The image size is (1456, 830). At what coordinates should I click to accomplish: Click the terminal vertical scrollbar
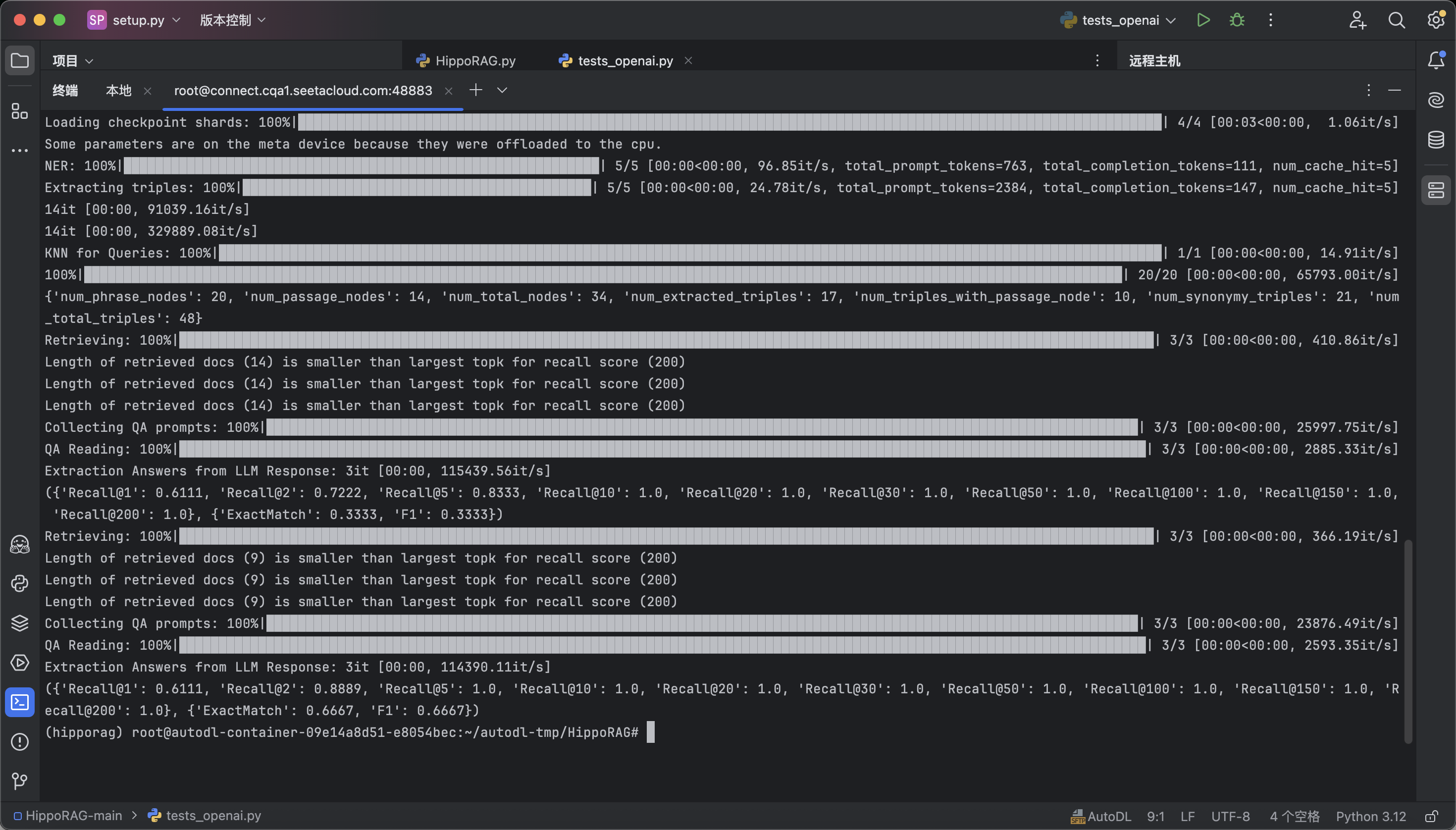click(x=1407, y=641)
